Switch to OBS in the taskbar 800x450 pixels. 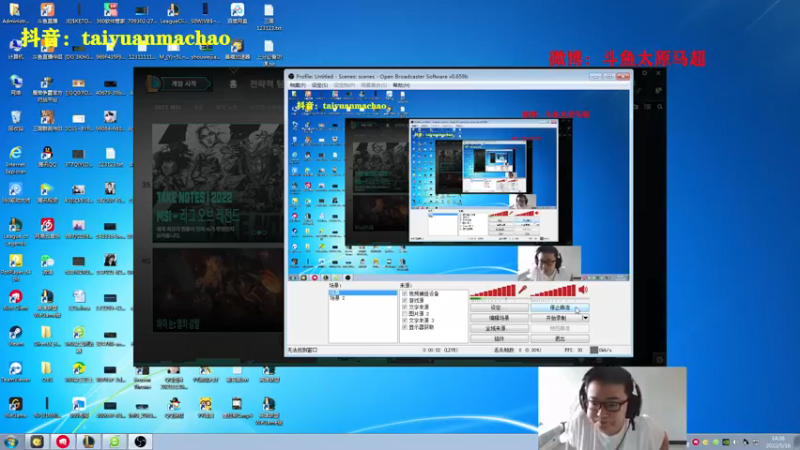(x=140, y=441)
